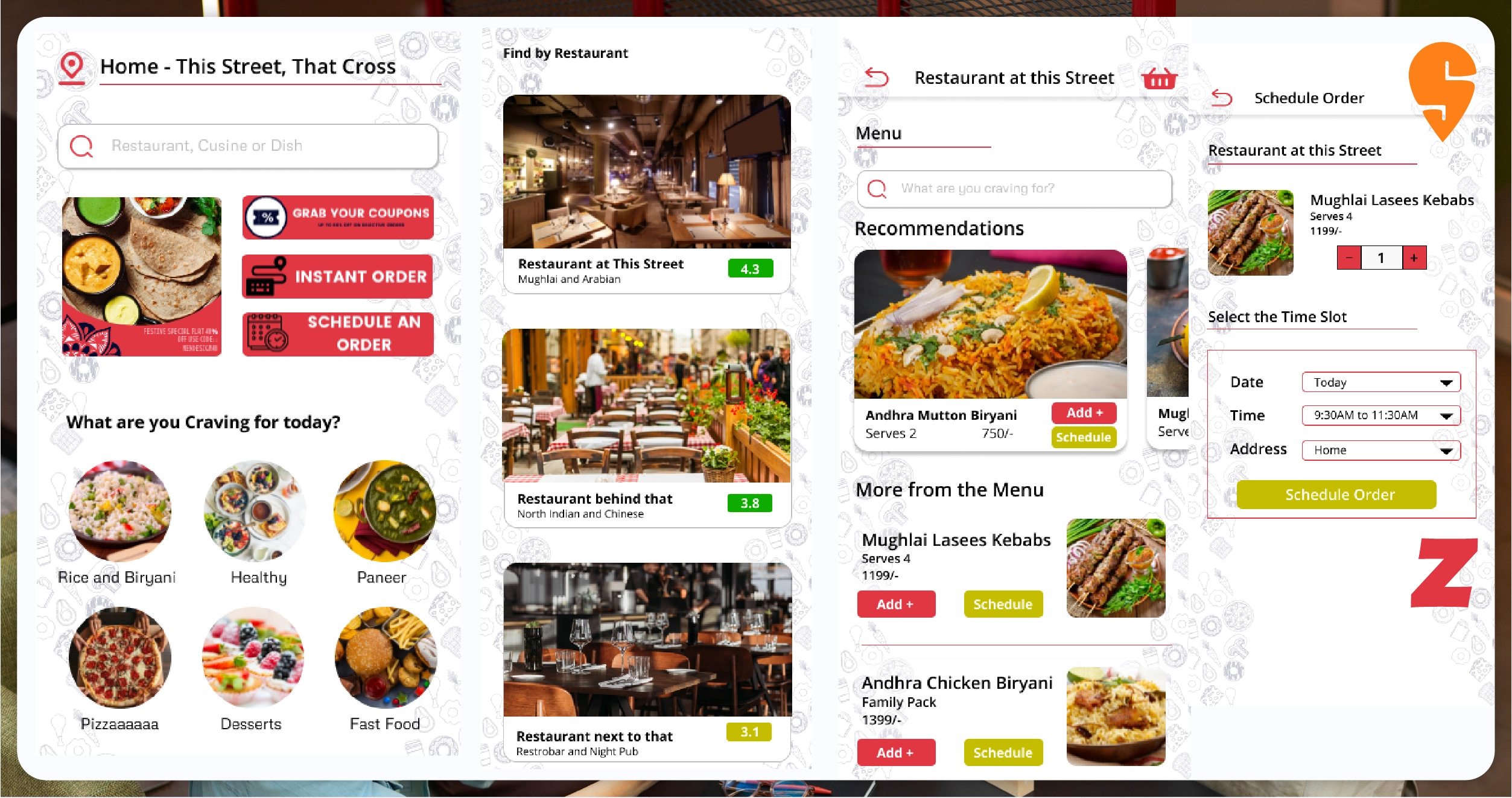
Task: Click the search input field in Menu
Action: [1013, 188]
